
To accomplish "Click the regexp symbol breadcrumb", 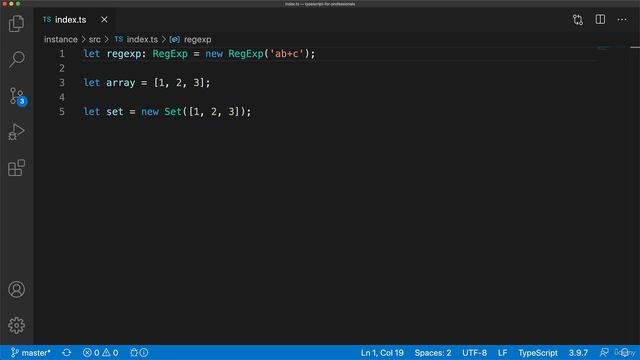I will coord(190,40).
